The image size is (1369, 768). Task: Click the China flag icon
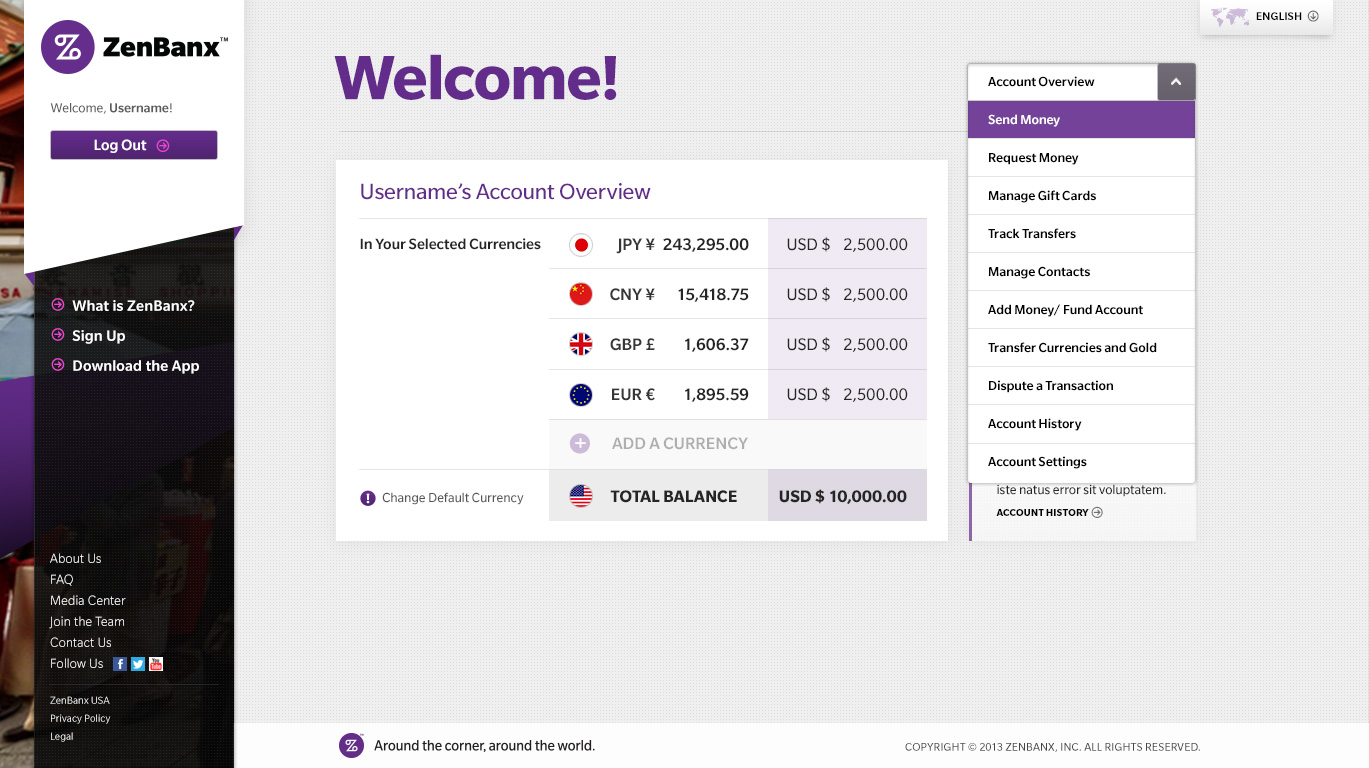pos(581,294)
